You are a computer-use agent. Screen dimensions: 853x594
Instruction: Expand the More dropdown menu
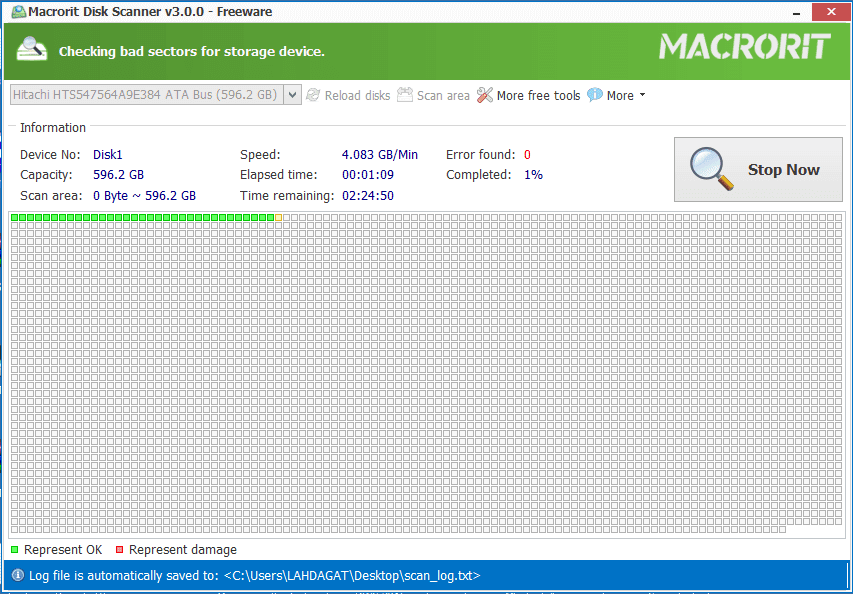tap(626, 96)
